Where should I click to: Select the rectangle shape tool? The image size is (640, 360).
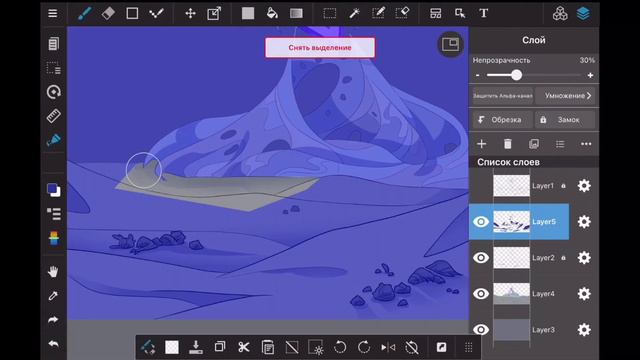[x=132, y=13]
